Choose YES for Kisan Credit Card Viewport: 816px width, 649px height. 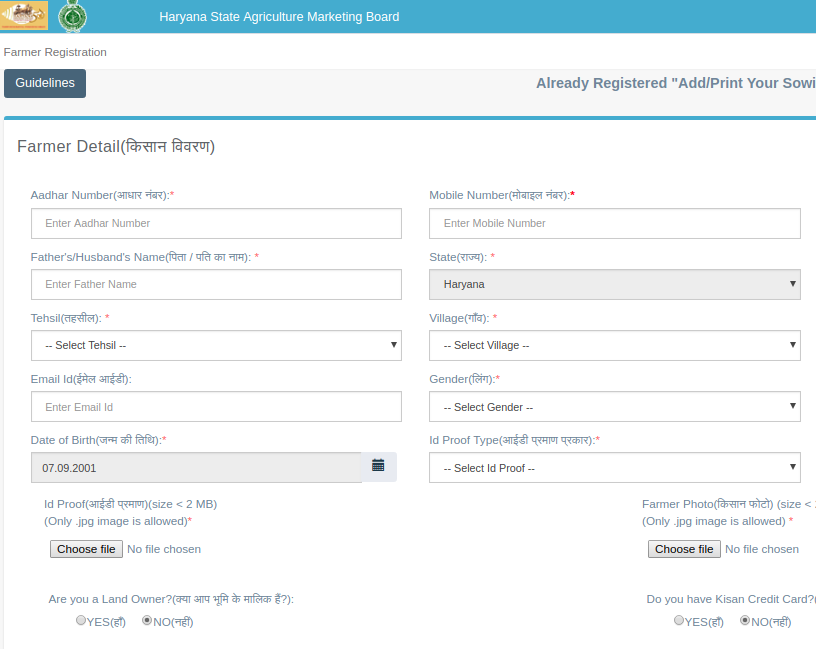click(680, 621)
